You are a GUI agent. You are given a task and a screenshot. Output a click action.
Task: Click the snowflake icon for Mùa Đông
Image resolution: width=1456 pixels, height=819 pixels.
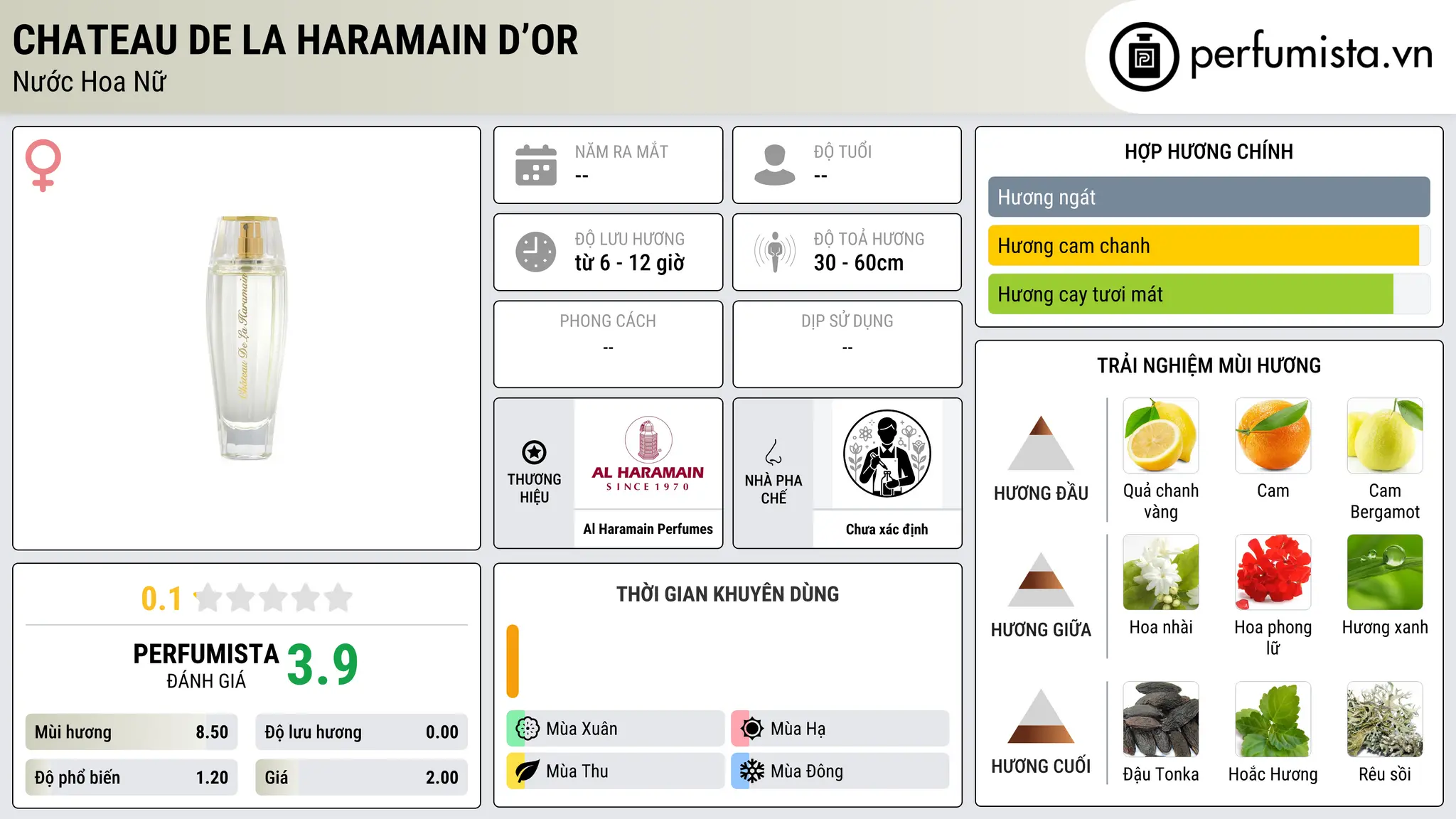[752, 771]
